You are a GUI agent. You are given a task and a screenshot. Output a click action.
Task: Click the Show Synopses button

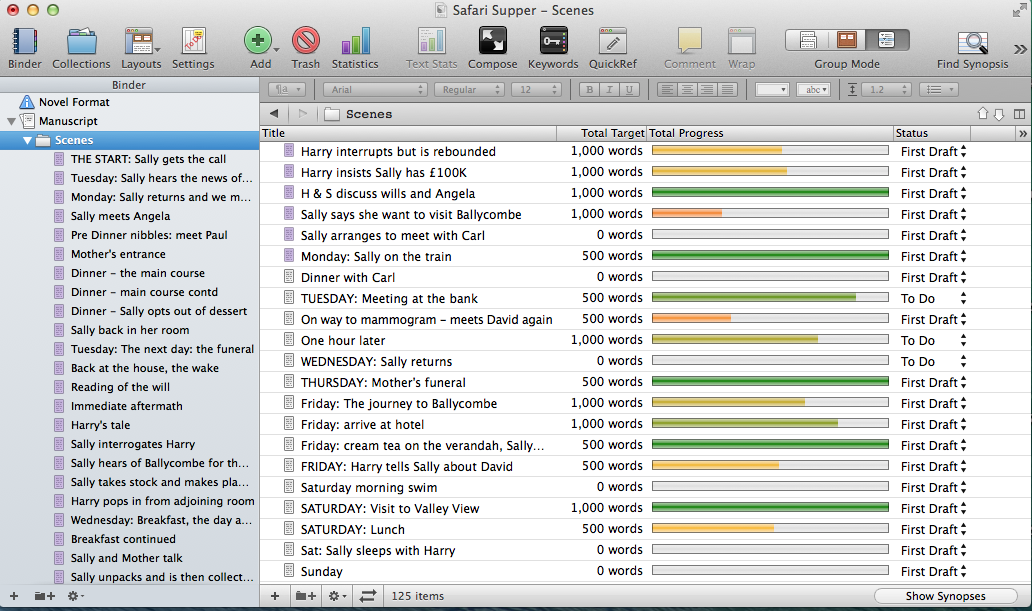pyautogui.click(x=945, y=596)
